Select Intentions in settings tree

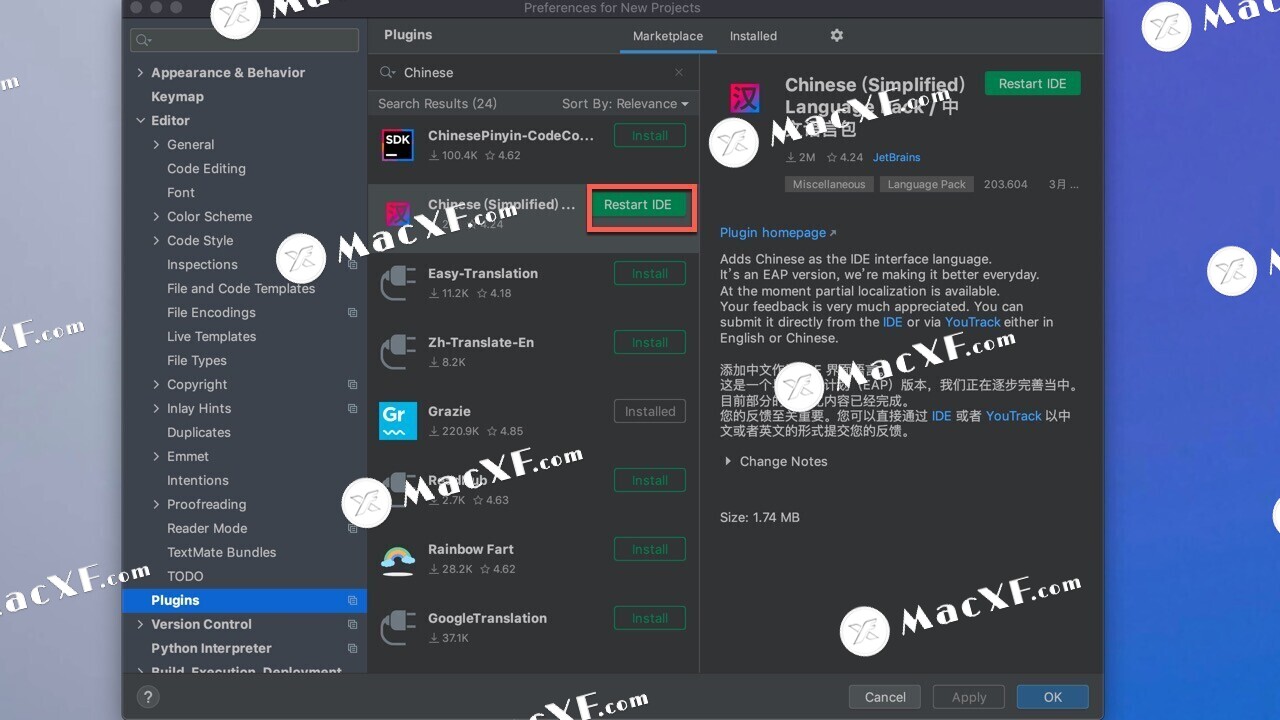click(198, 480)
